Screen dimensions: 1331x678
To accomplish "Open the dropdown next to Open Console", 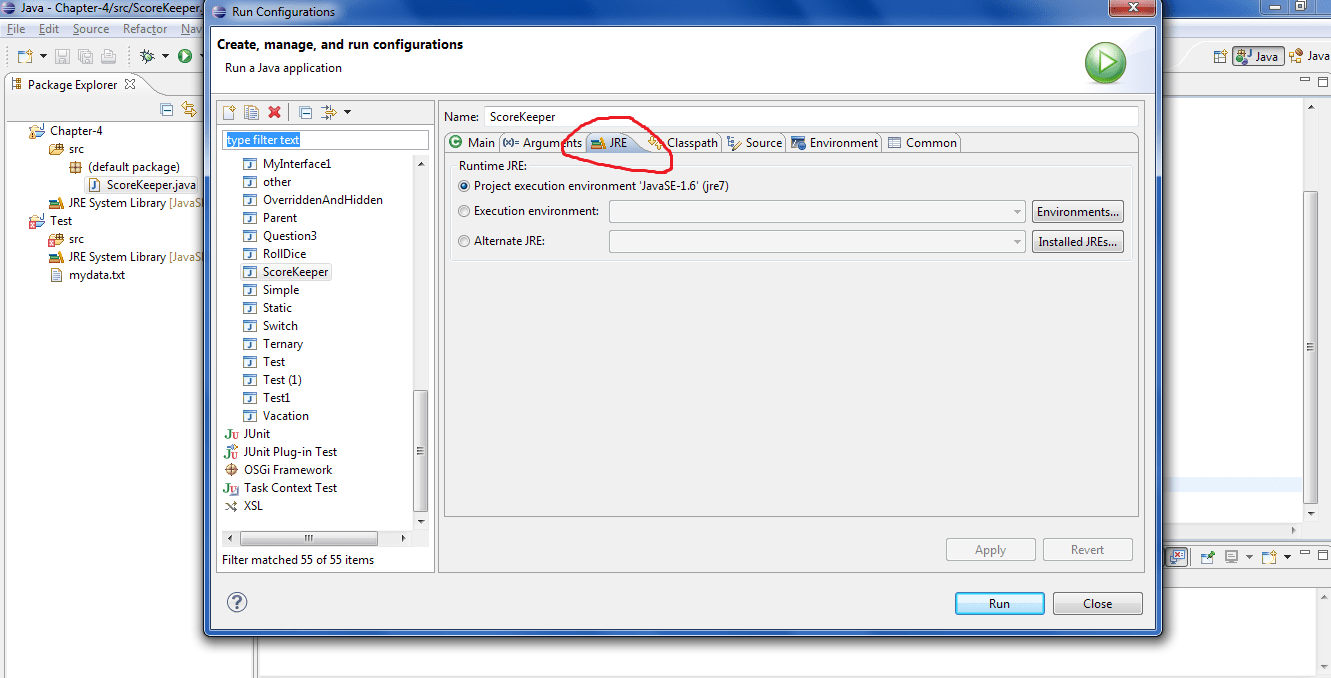I will tap(1287, 556).
